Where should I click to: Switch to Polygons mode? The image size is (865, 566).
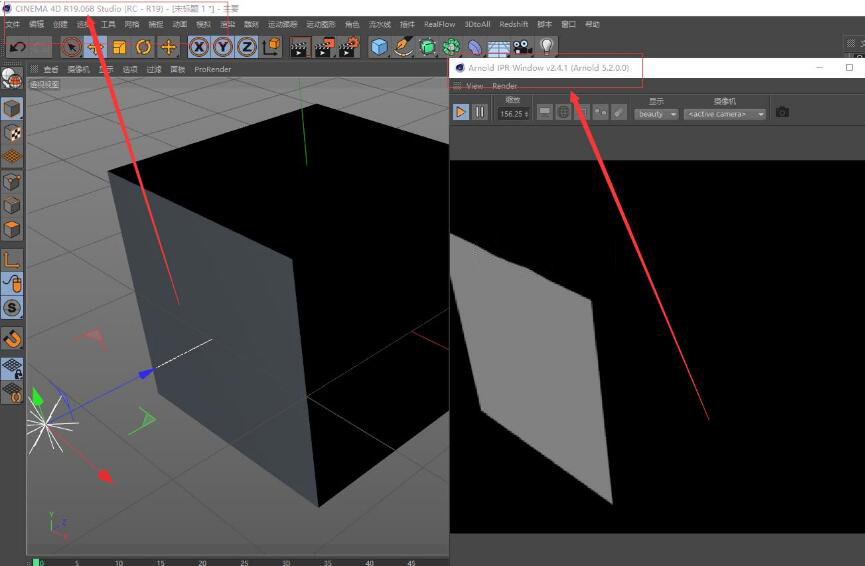click(x=12, y=229)
